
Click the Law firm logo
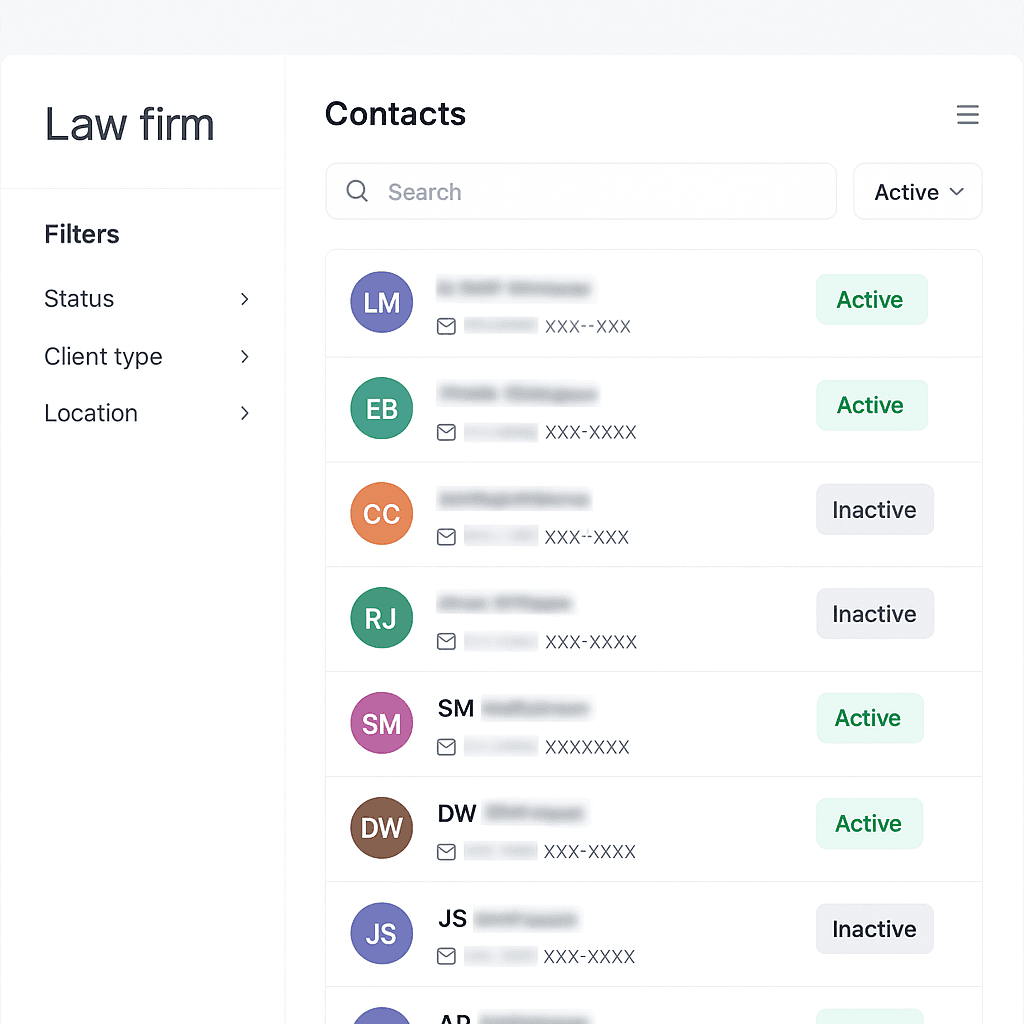pos(129,124)
